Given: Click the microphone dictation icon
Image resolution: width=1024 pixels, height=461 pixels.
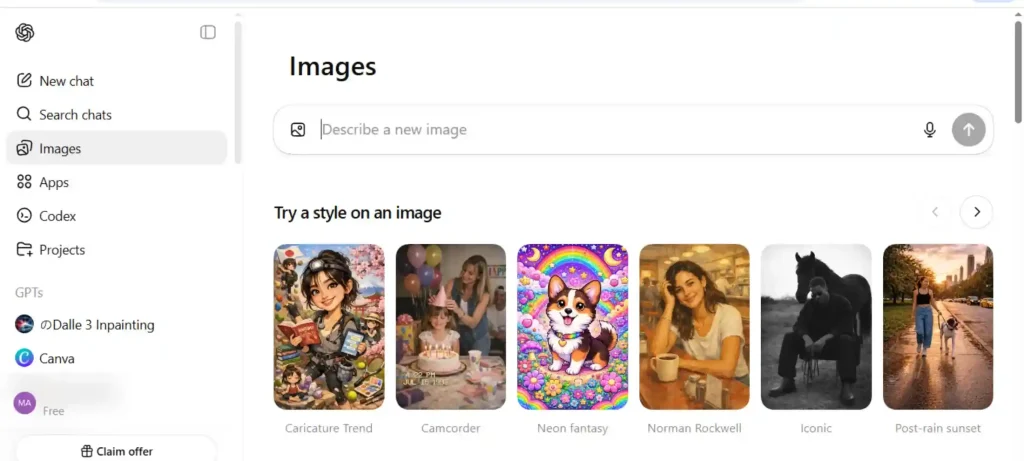Looking at the screenshot, I should [930, 130].
